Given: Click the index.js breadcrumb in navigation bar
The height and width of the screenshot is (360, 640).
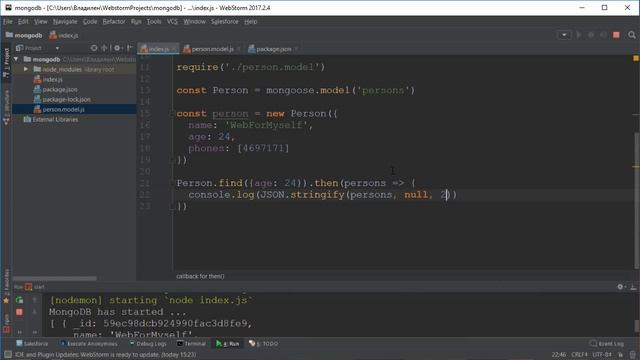Looking at the screenshot, I should point(64,36).
